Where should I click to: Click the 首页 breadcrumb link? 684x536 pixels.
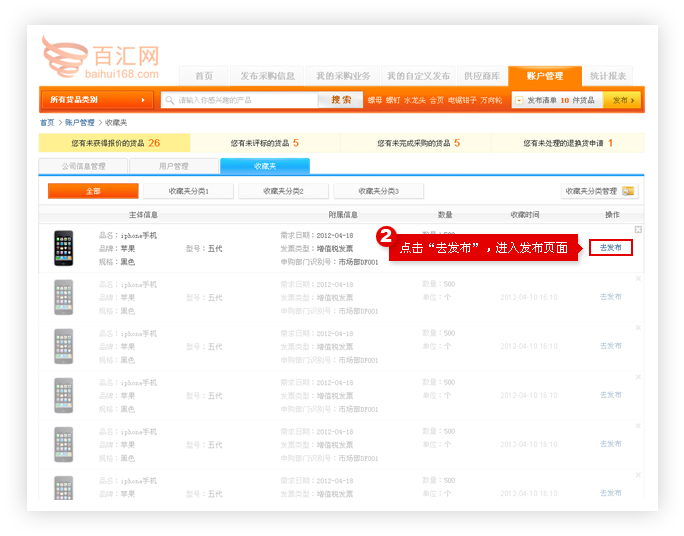[47, 122]
